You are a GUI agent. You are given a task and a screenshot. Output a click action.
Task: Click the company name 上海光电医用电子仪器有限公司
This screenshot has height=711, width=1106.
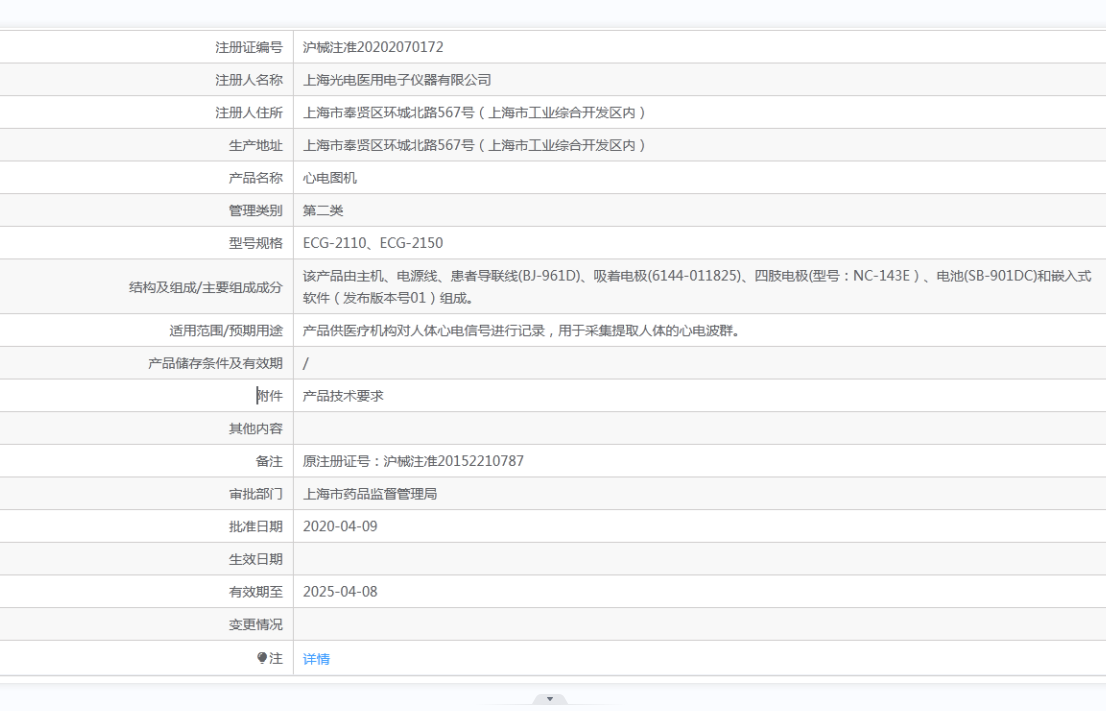pyautogui.click(x=397, y=80)
